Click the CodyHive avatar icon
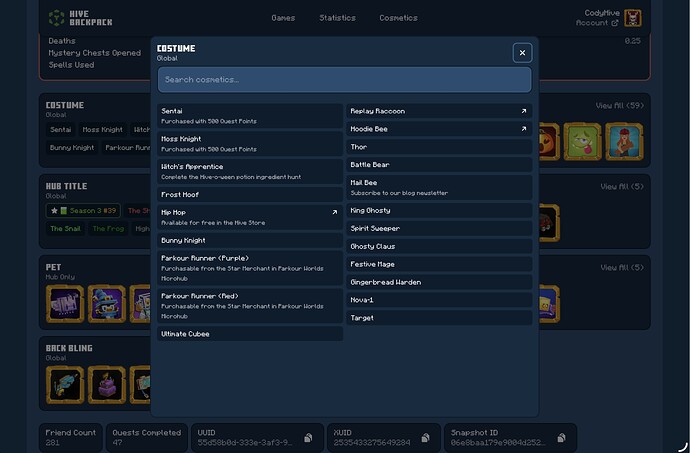This screenshot has height=453, width=690. (632, 18)
